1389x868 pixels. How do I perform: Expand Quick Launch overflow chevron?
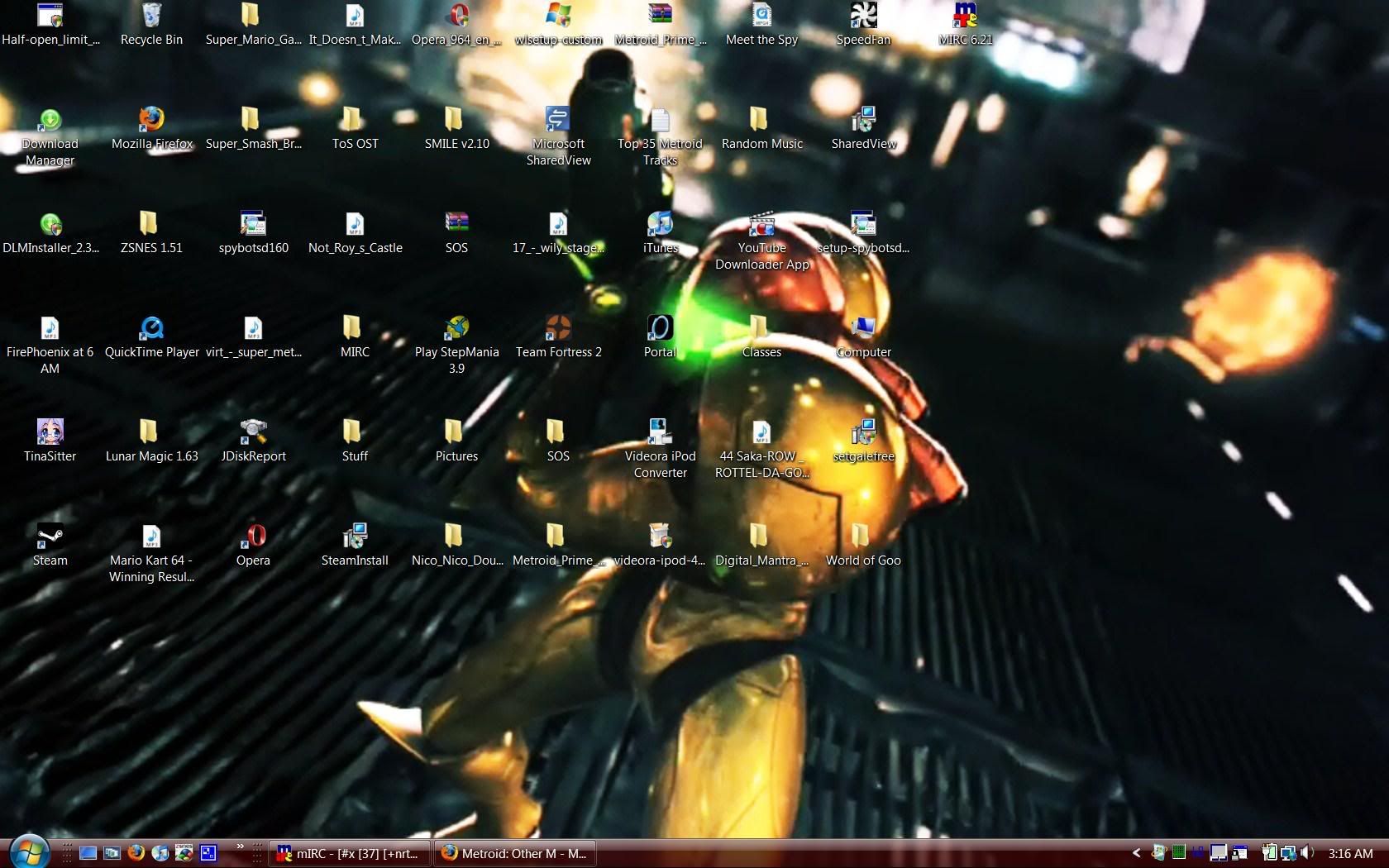(240, 847)
